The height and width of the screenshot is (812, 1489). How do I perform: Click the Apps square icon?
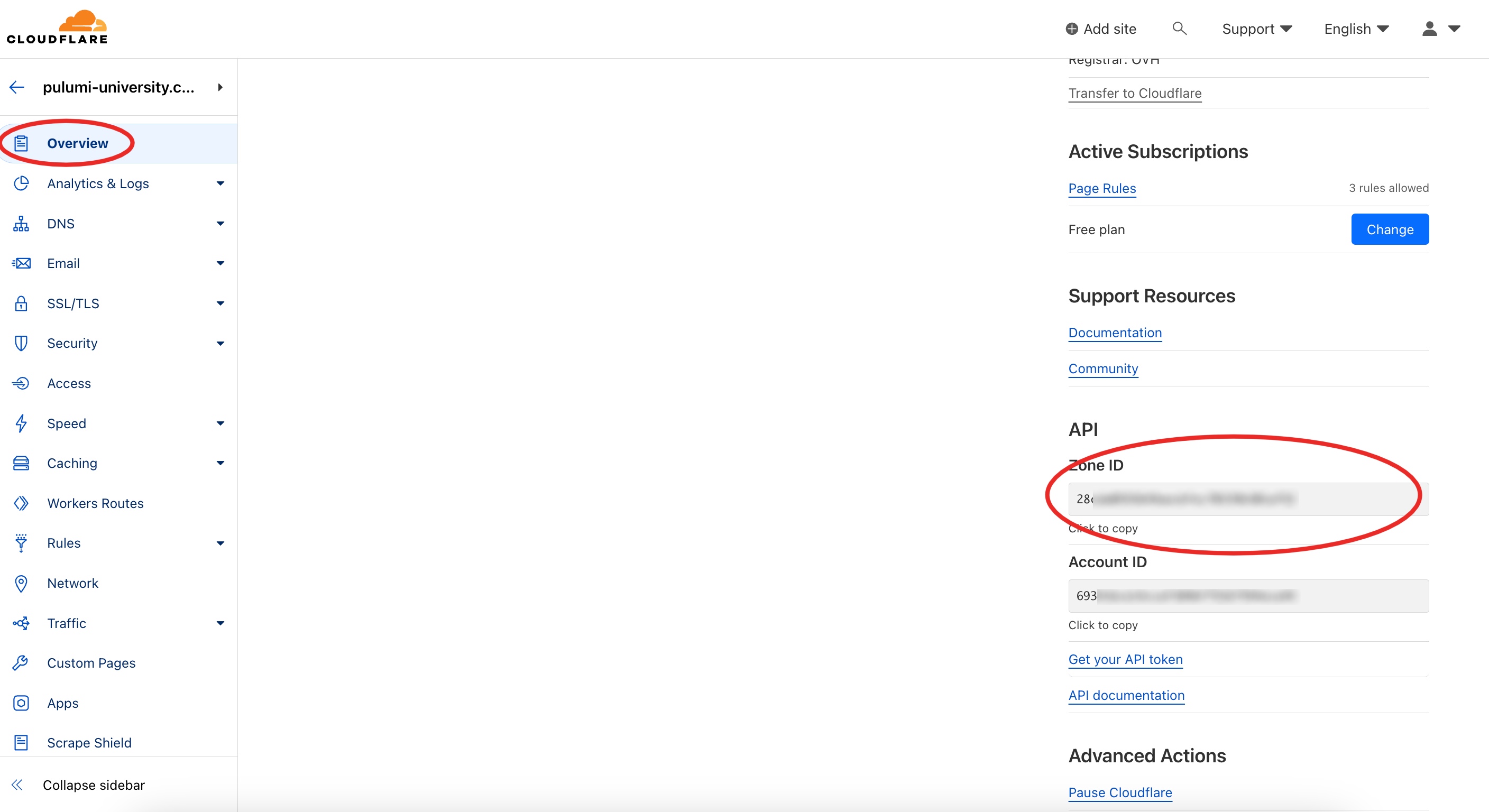pos(21,703)
